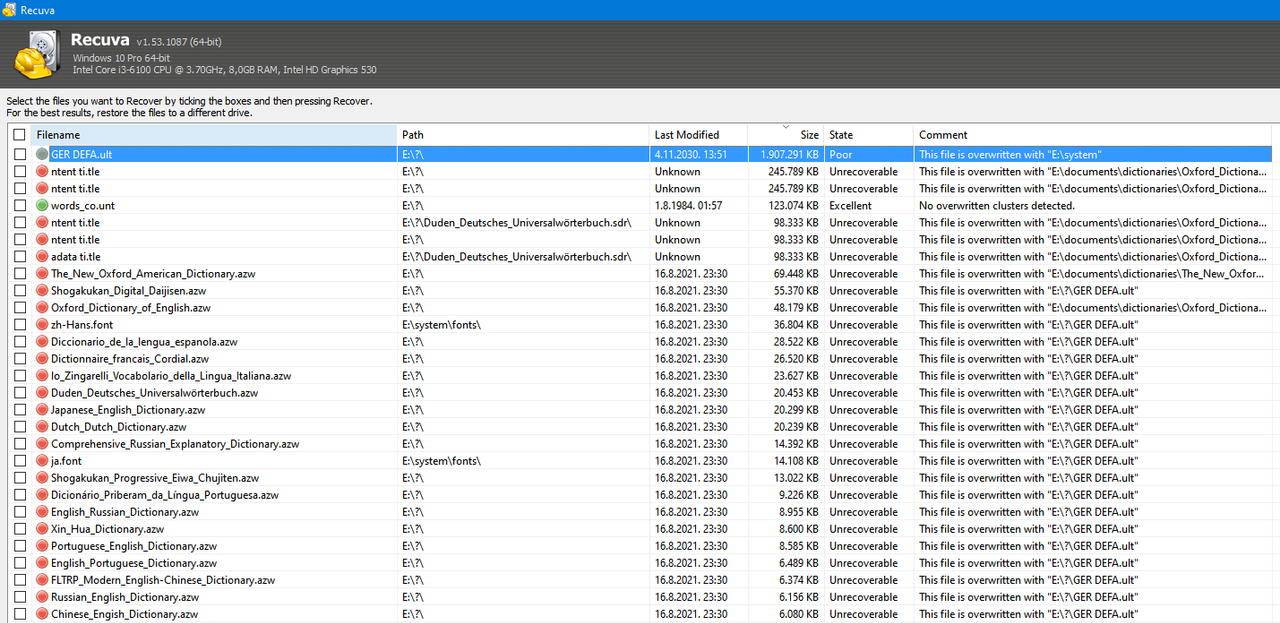Click "No overwritten clusters detected." comment

coord(997,206)
